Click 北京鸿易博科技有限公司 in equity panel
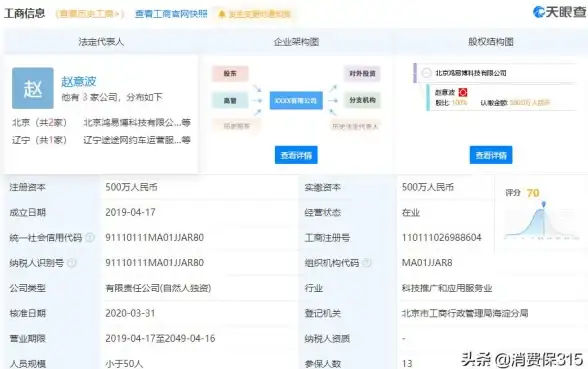This screenshot has width=588, height=369. [471, 73]
